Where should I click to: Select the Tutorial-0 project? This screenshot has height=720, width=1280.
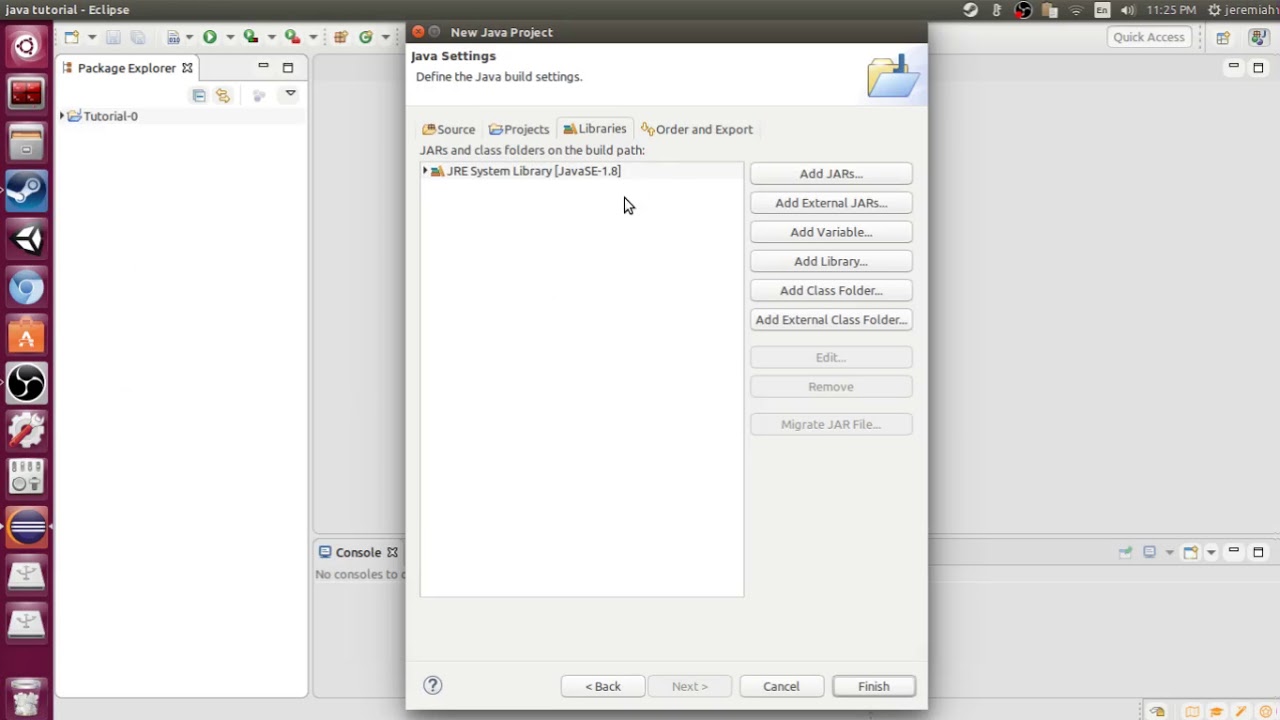pyautogui.click(x=110, y=116)
